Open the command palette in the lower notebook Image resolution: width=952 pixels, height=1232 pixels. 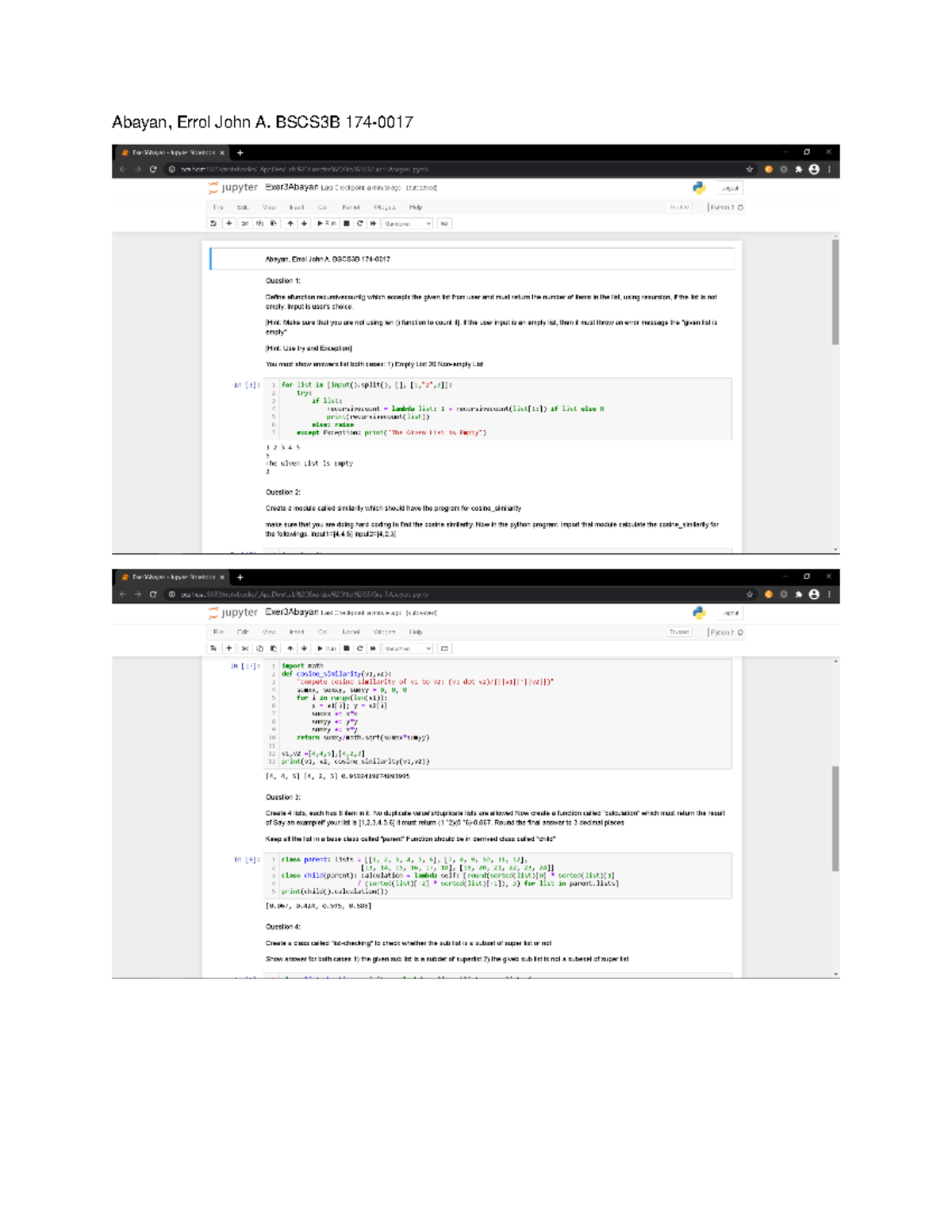pos(445,649)
